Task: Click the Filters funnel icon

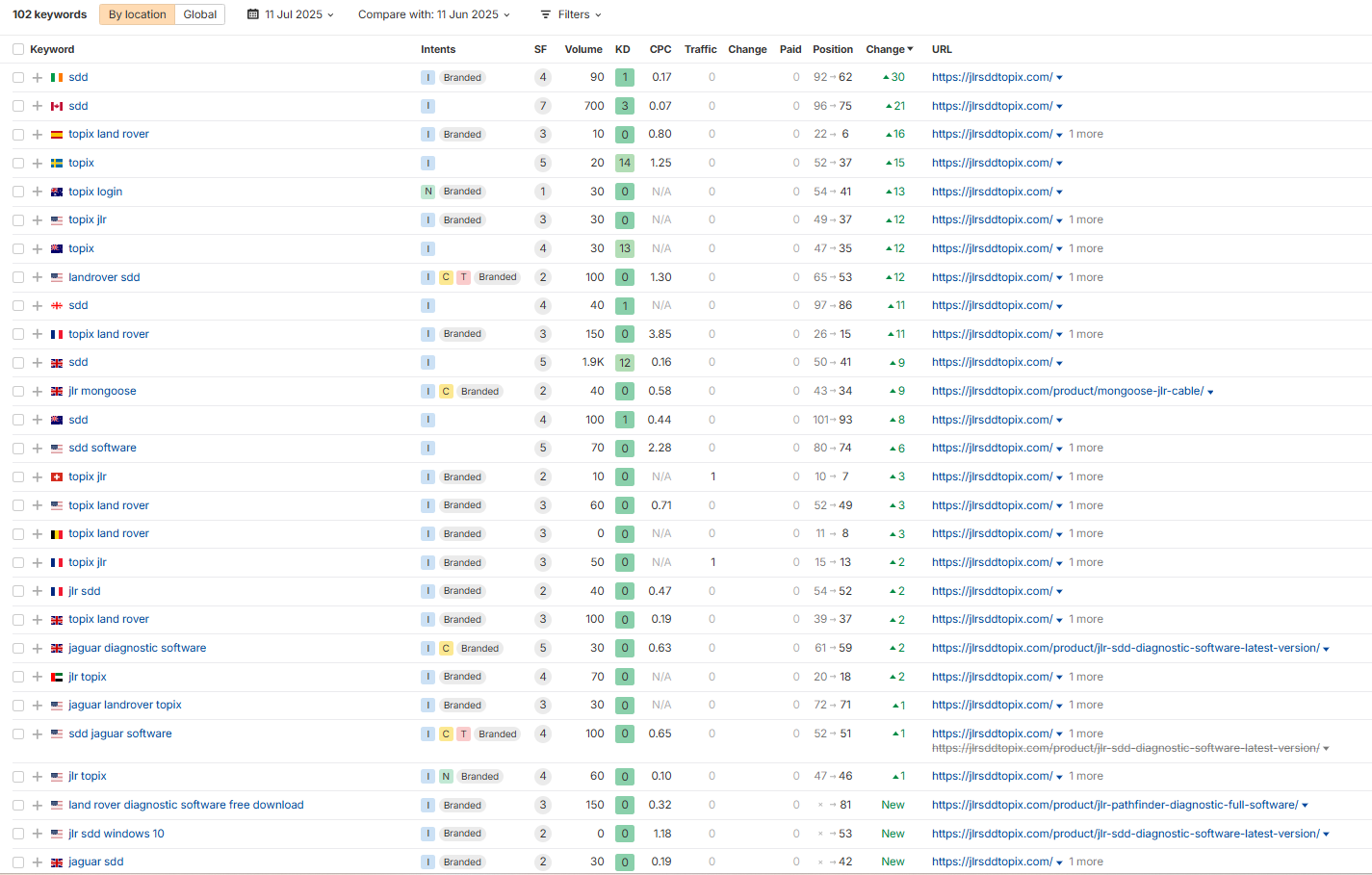Action: tap(546, 14)
